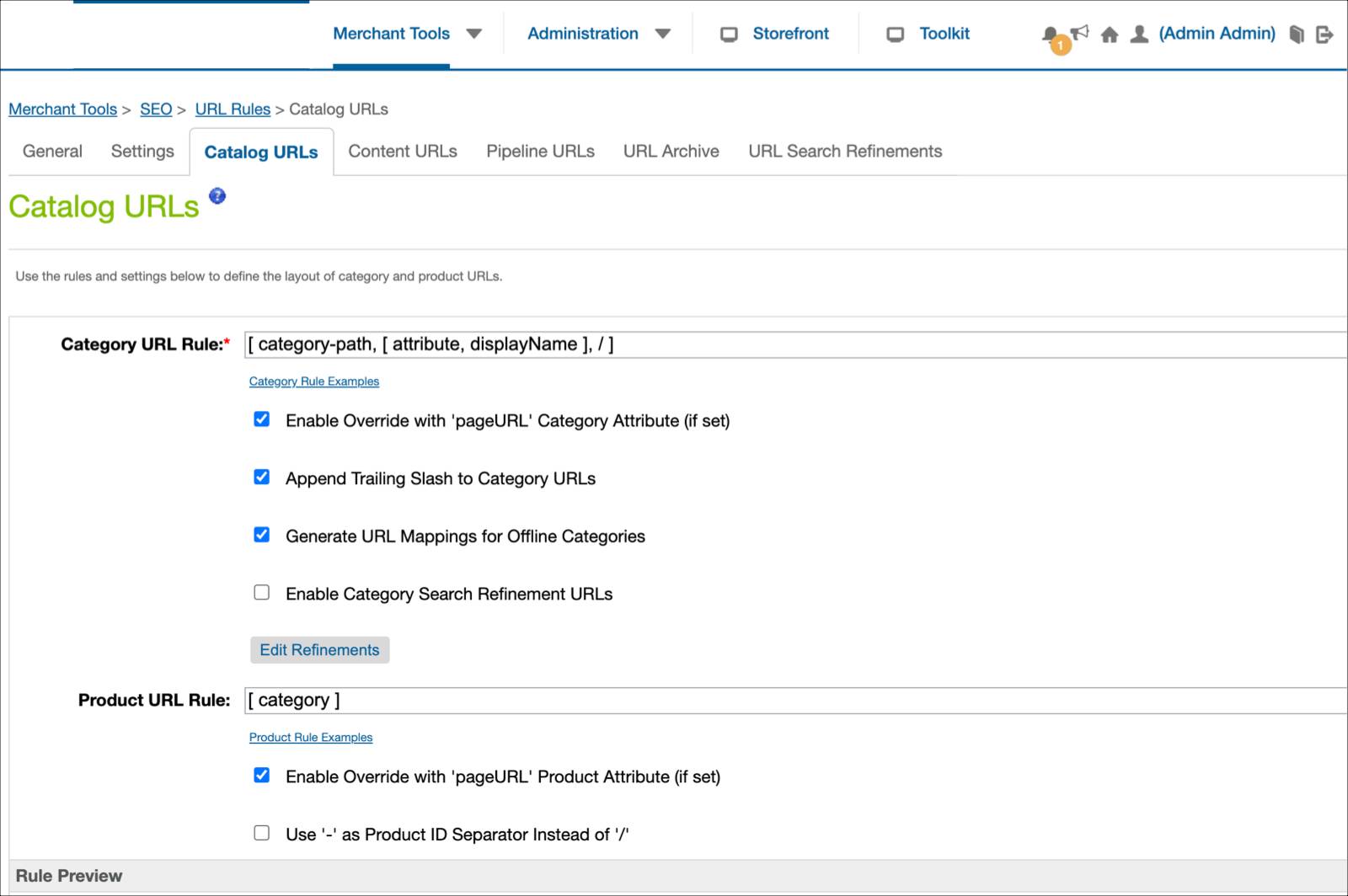
Task: Click the green 'Catalog URLs' page heading
Action: [104, 207]
